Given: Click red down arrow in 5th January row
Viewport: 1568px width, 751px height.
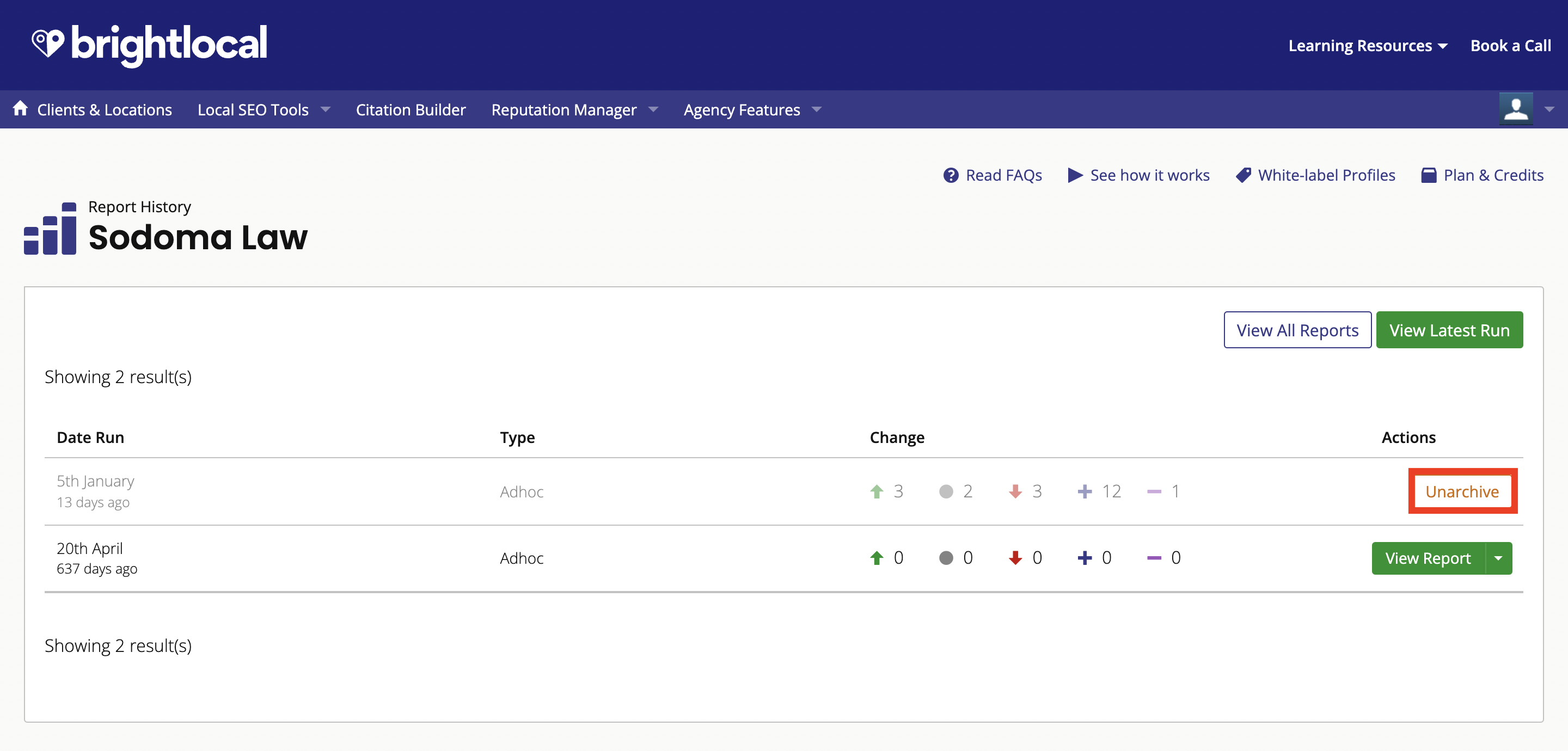Looking at the screenshot, I should click(1015, 491).
